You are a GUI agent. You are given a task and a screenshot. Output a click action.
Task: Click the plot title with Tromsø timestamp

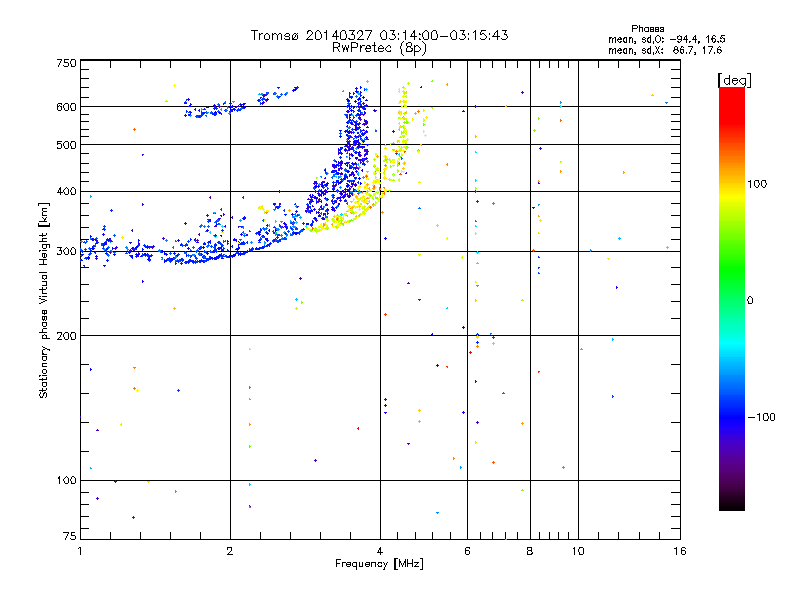(x=379, y=35)
